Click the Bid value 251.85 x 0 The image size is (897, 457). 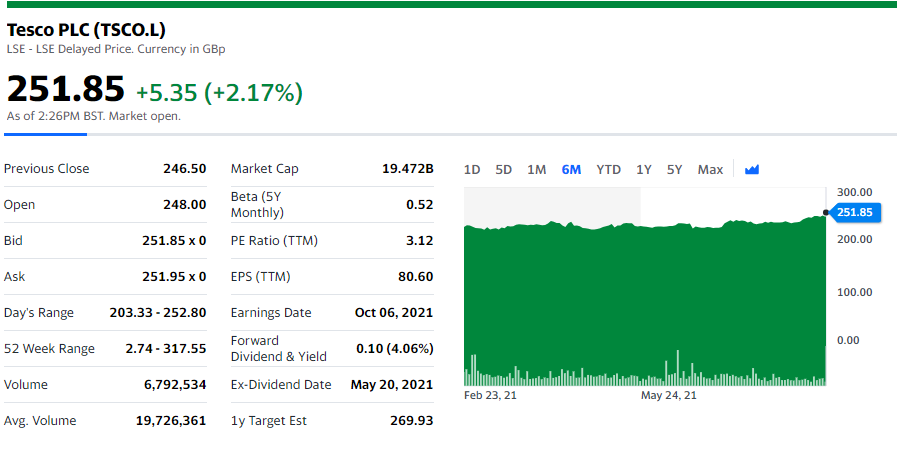point(174,241)
